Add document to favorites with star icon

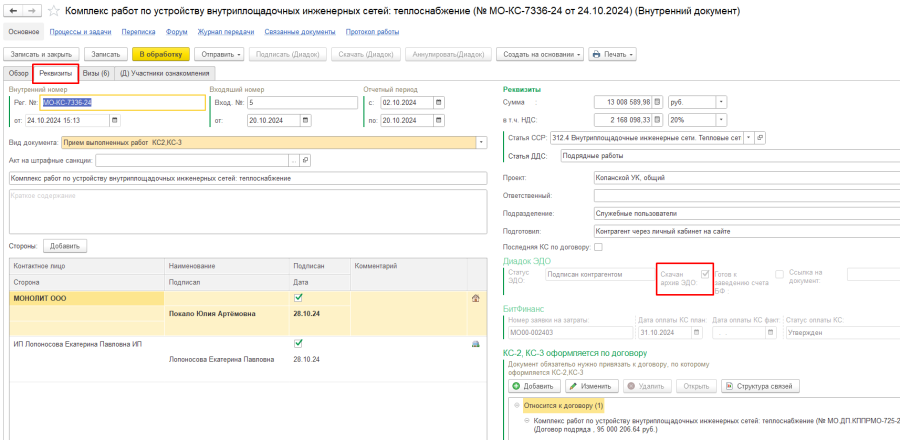click(x=52, y=11)
